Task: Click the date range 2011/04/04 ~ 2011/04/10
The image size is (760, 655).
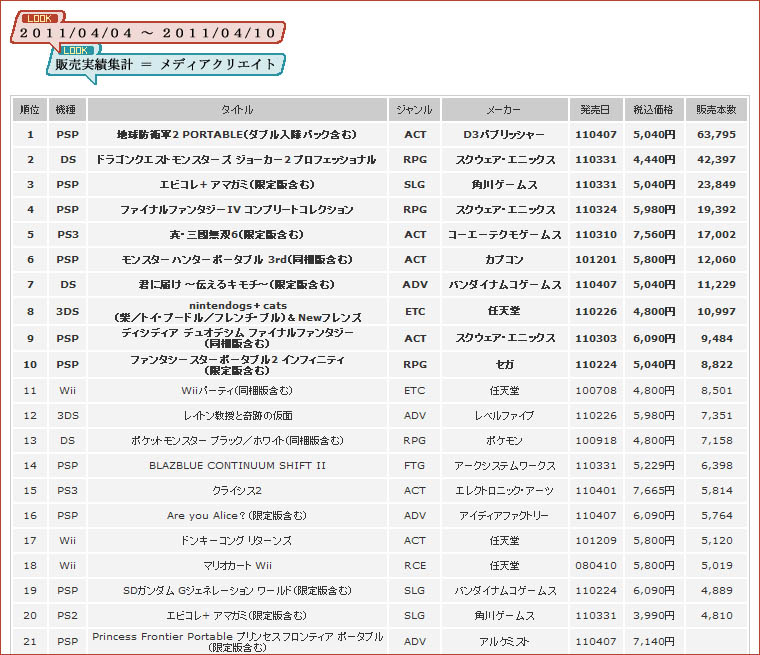Action: pos(147,33)
